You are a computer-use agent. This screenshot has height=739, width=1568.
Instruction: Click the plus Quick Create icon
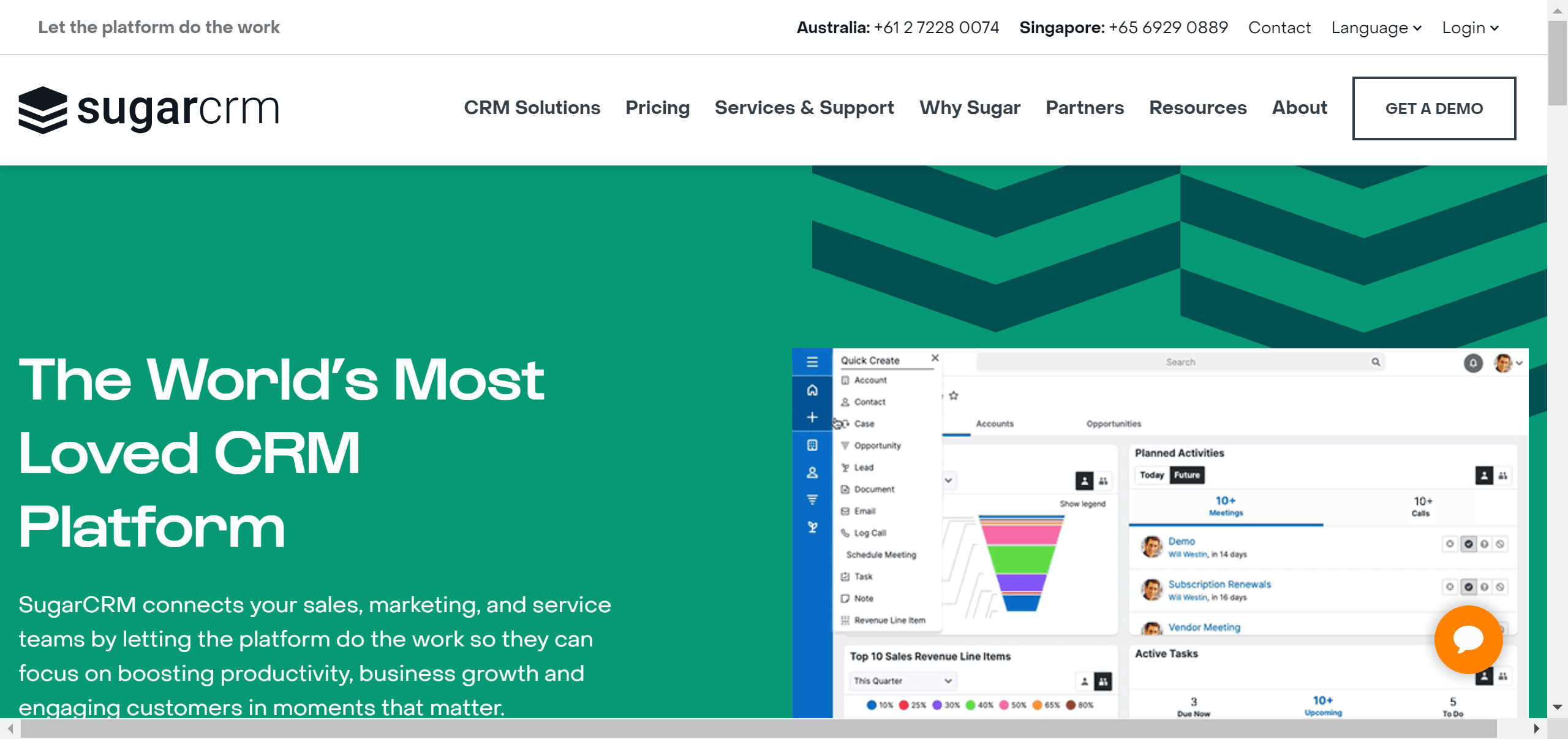pyautogui.click(x=813, y=417)
